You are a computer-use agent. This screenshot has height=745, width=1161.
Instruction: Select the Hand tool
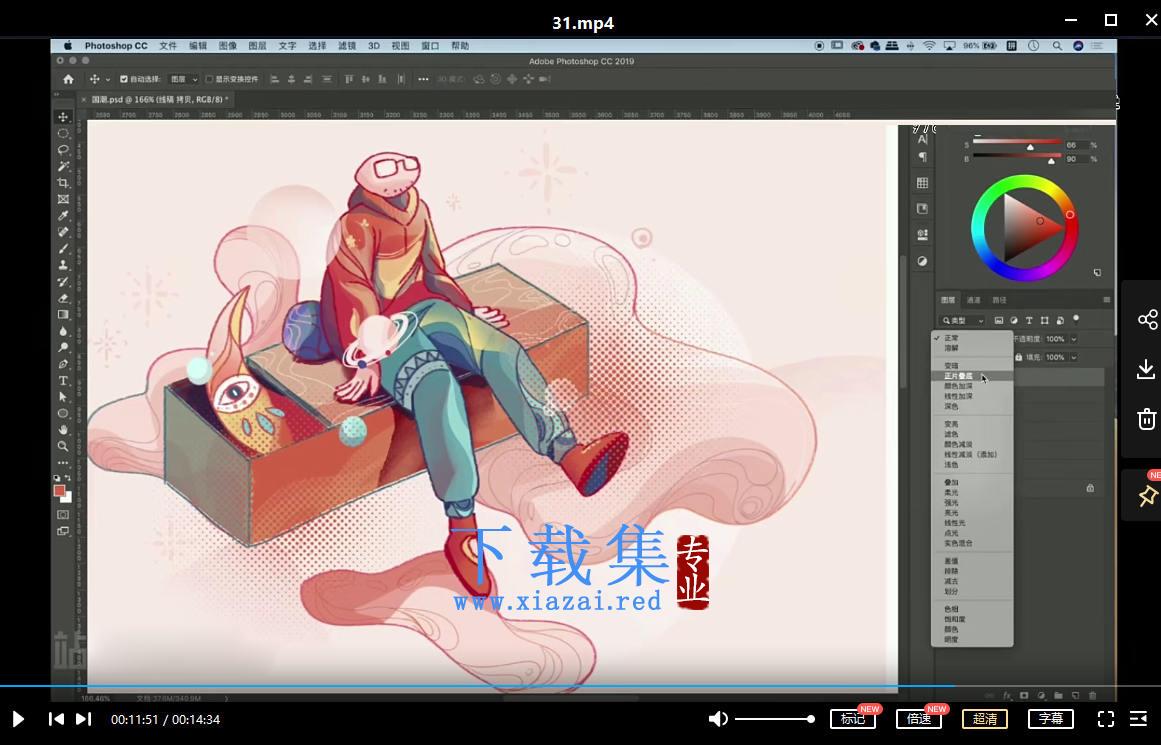[x=63, y=430]
